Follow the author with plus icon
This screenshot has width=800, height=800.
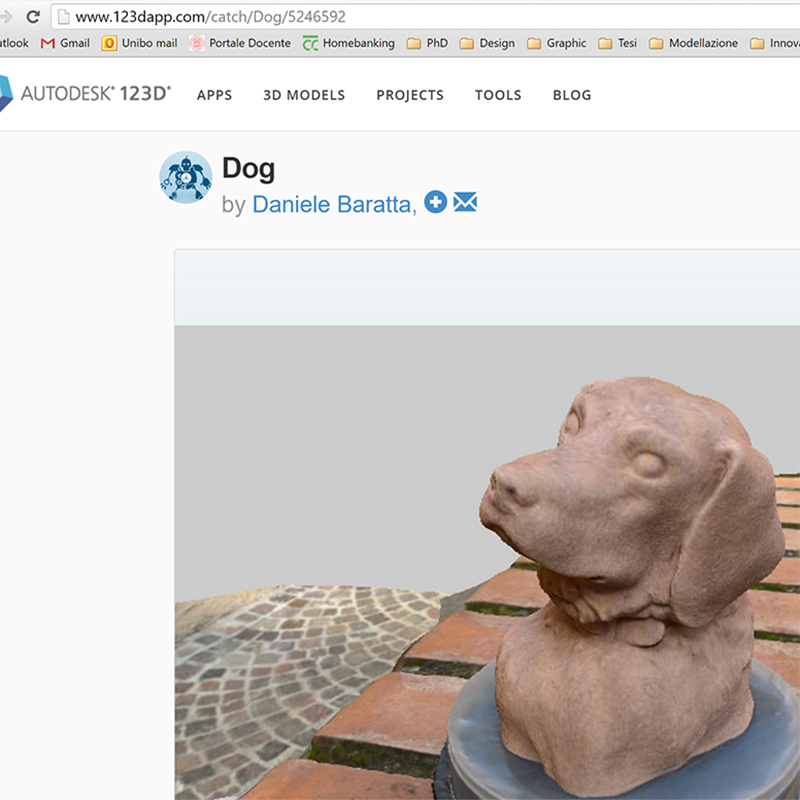pos(435,202)
